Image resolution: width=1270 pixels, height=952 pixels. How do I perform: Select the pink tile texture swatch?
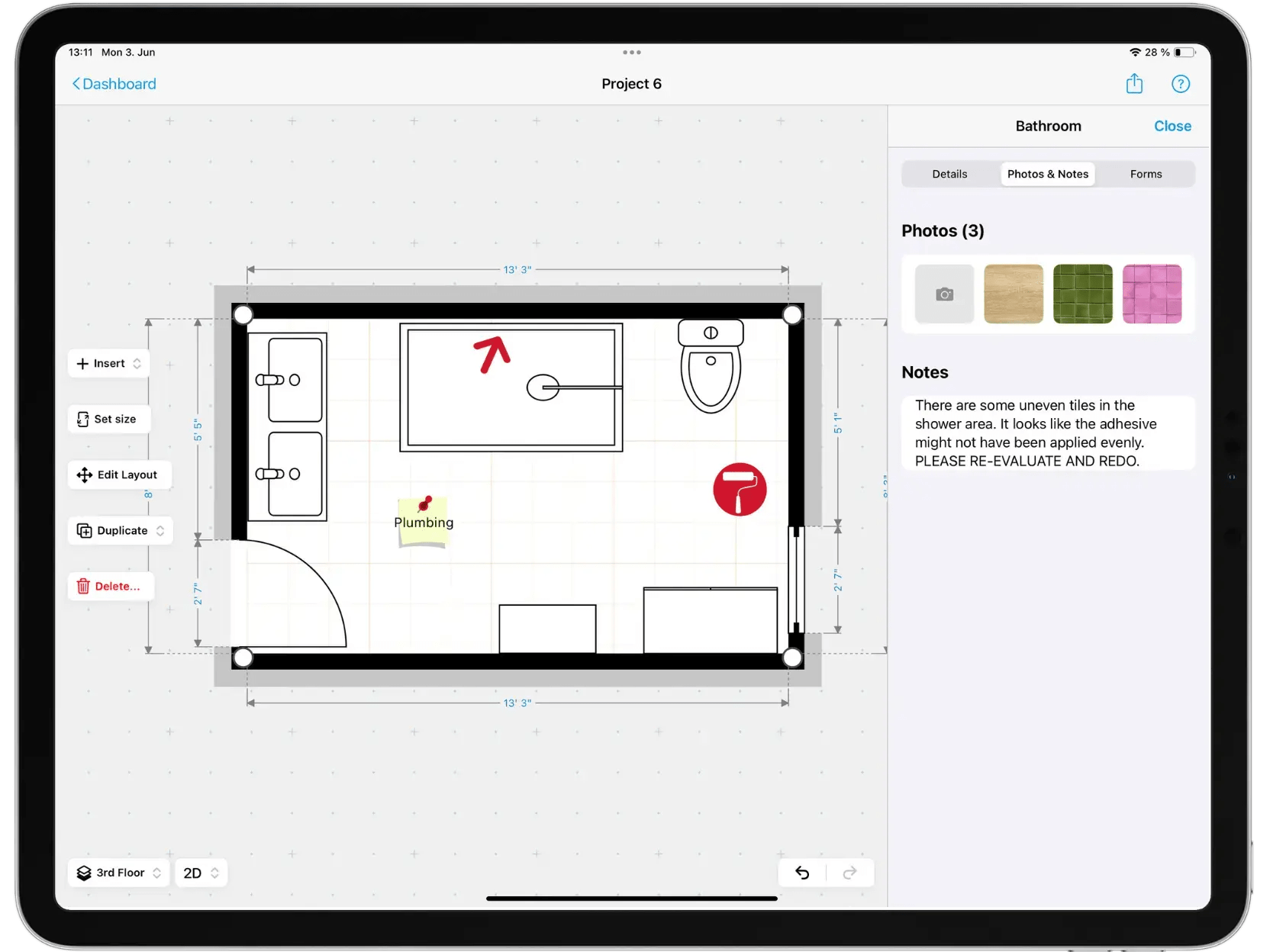tap(1152, 294)
